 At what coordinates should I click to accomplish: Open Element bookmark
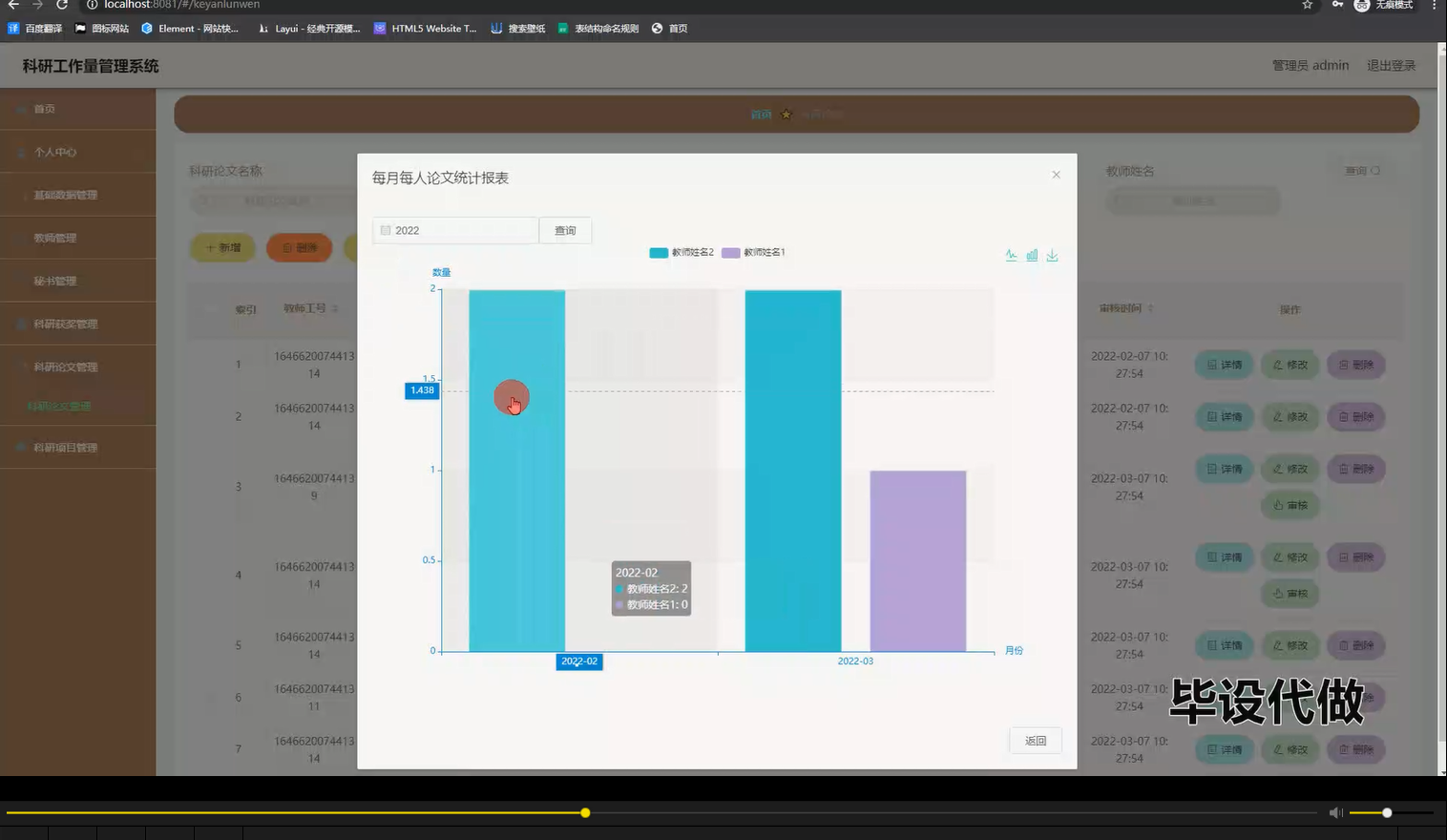pyautogui.click(x=190, y=29)
